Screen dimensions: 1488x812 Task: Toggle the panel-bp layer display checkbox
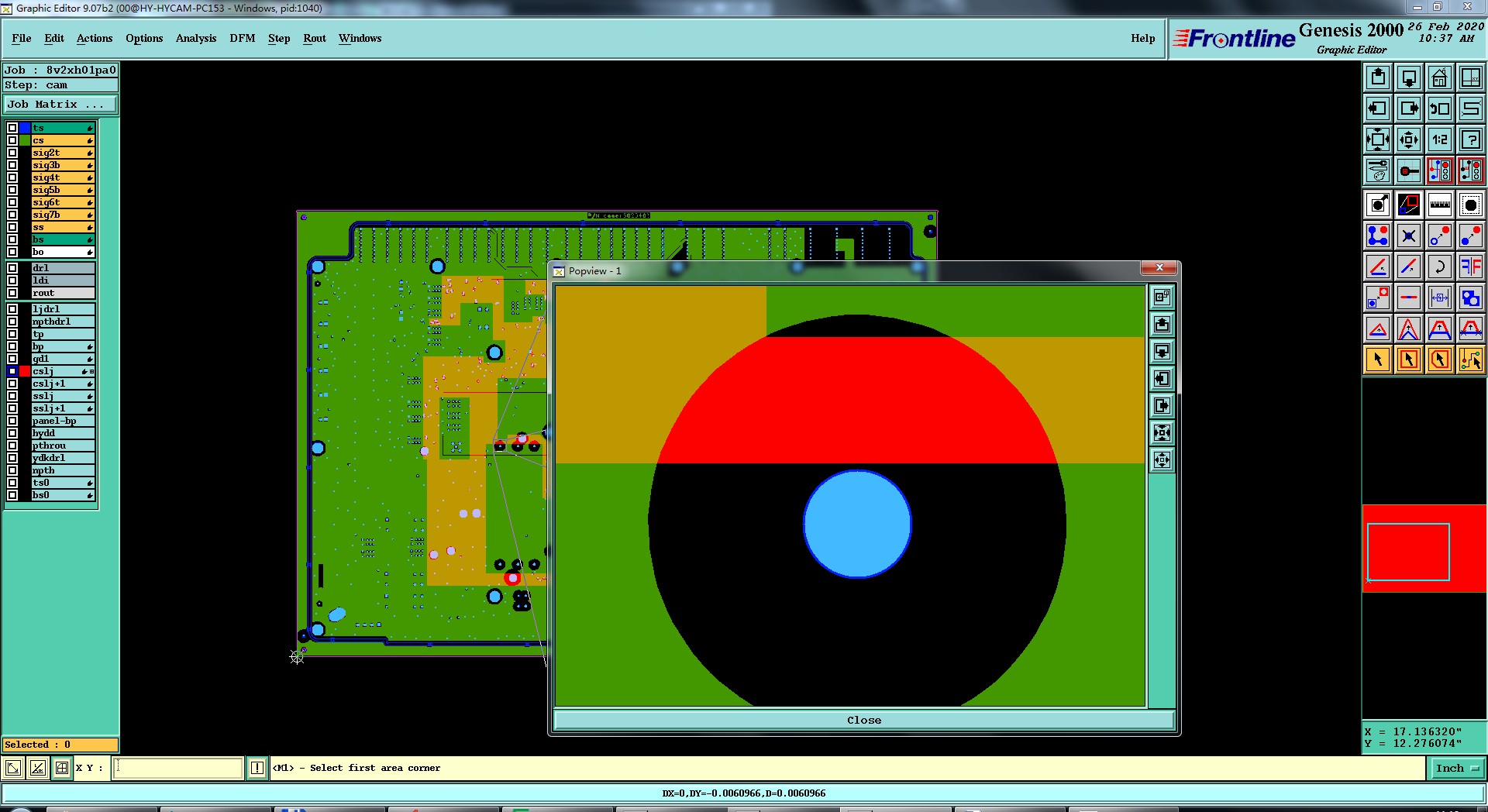tap(12, 421)
